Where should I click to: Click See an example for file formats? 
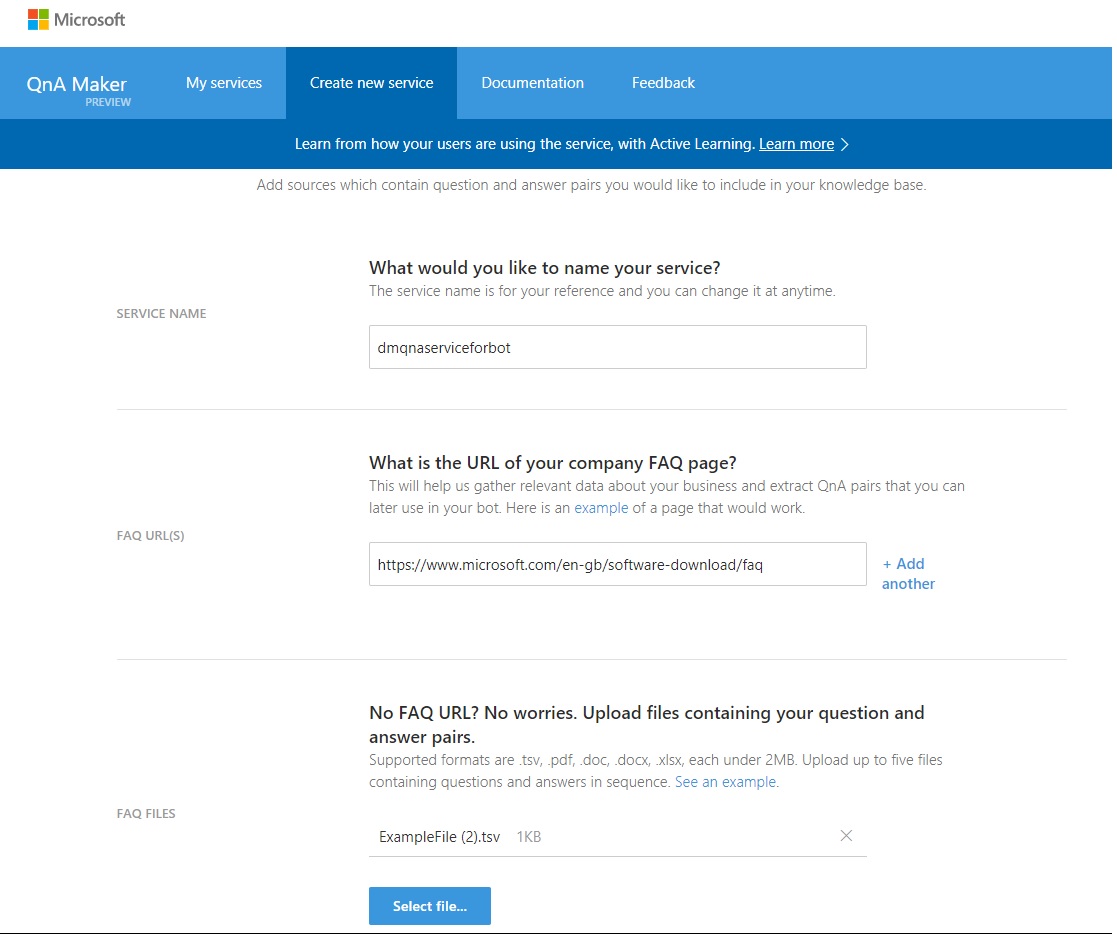(724, 781)
